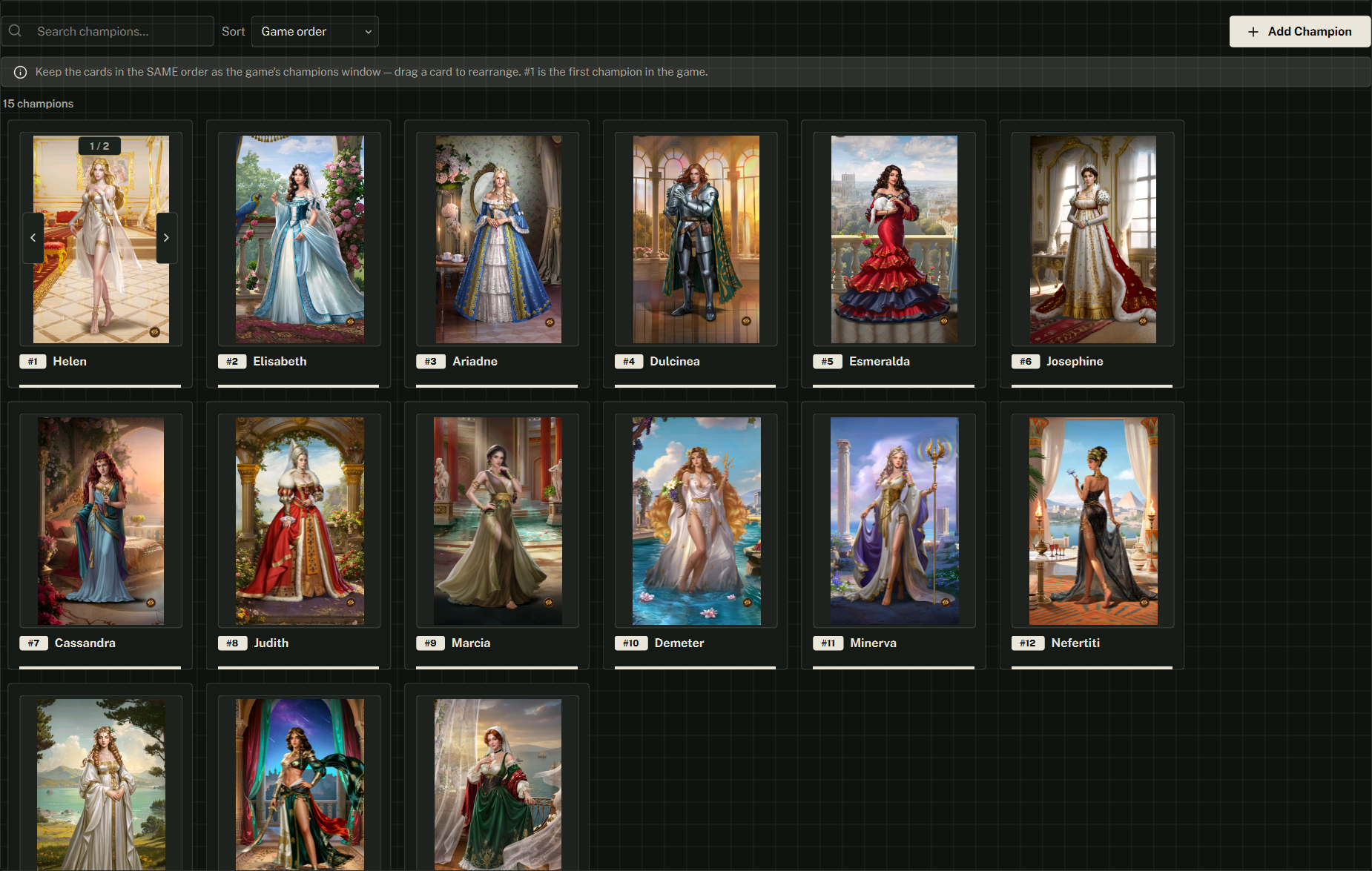Select the Dulcinea name label
1372x871 pixels.
click(675, 361)
